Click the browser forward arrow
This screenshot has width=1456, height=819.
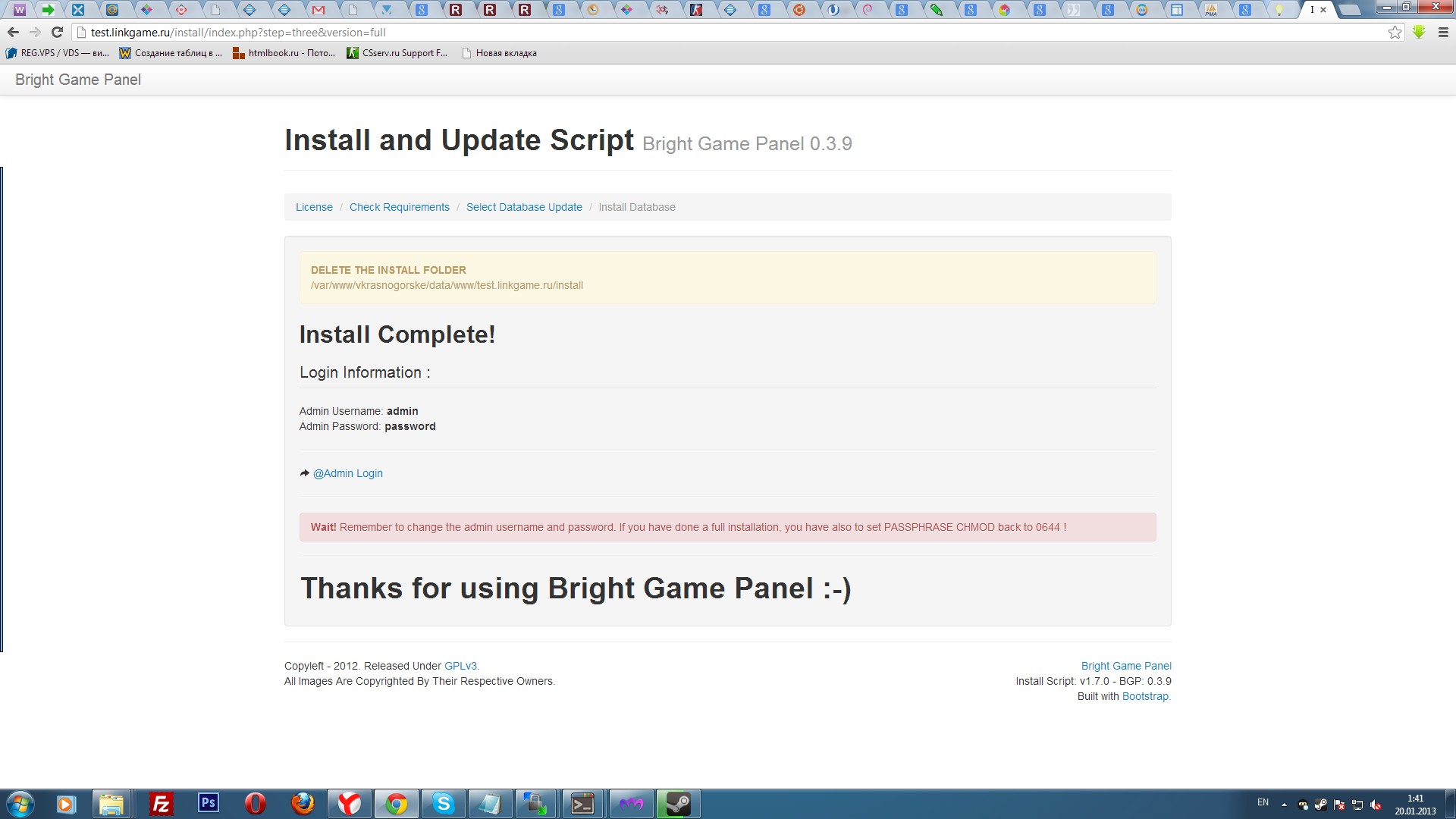coord(35,33)
